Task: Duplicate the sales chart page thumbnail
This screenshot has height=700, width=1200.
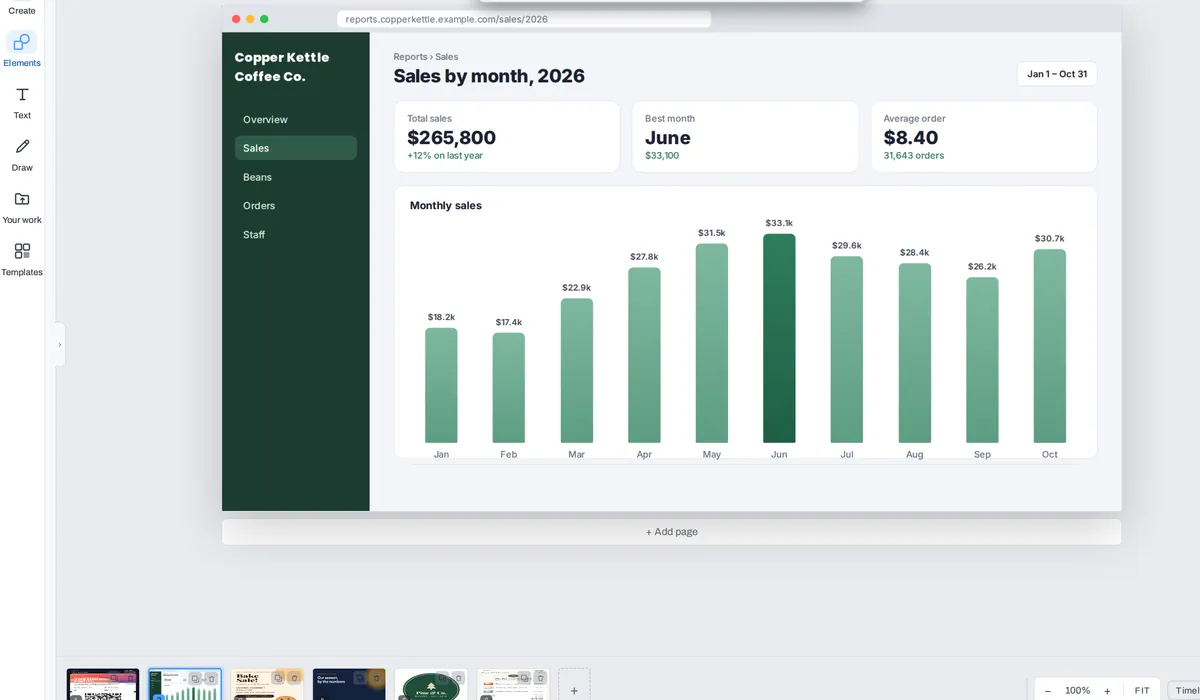Action: point(195,678)
